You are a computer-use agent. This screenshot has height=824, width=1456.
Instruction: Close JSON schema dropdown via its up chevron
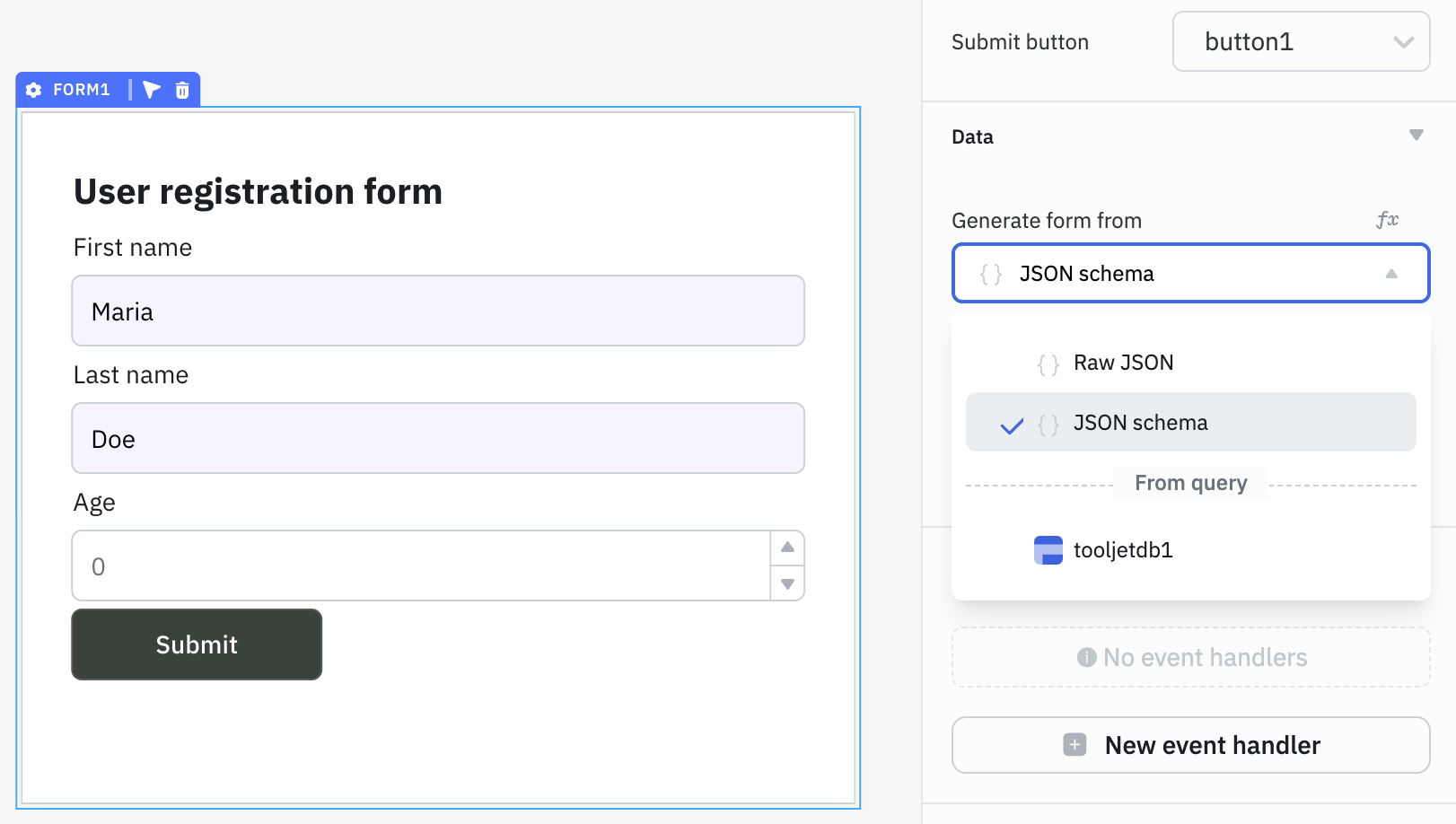click(x=1391, y=273)
